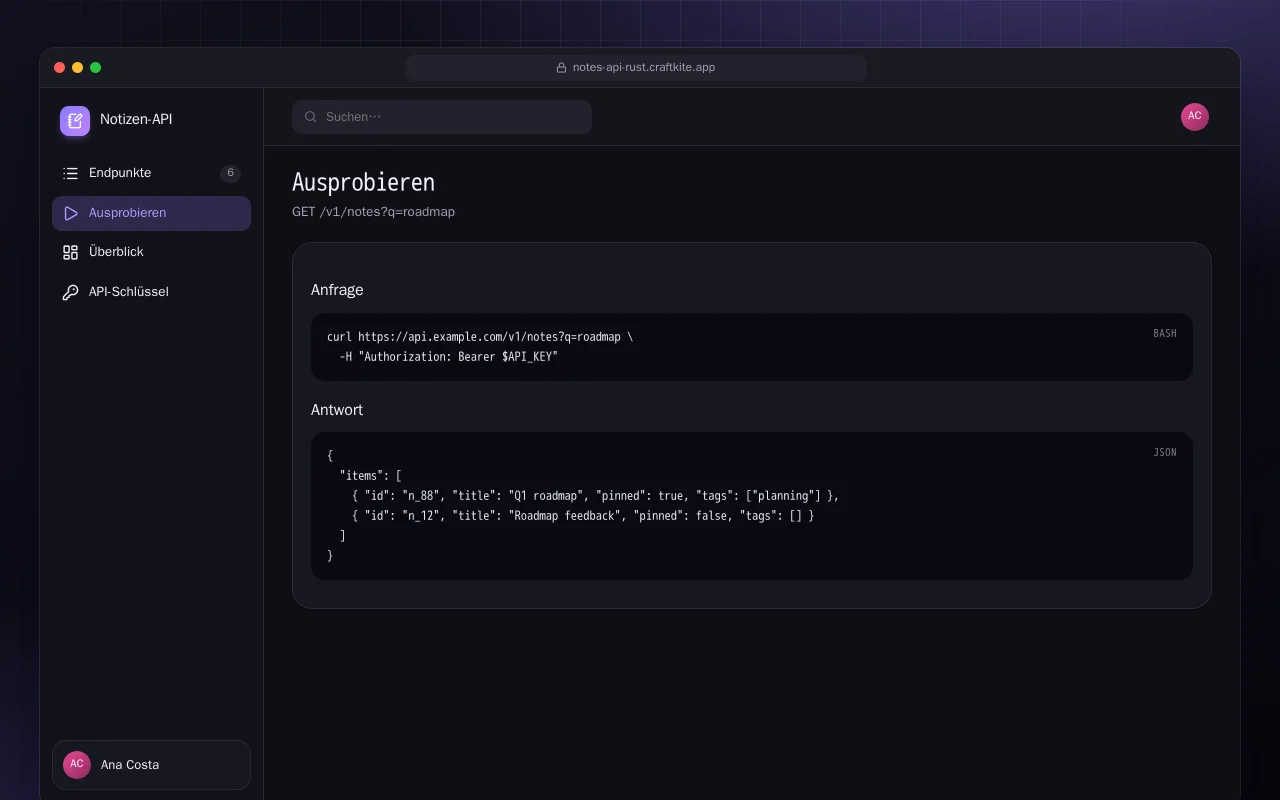Click the Anfrage heading
Viewport: 1280px width, 800px height.
[x=337, y=290]
